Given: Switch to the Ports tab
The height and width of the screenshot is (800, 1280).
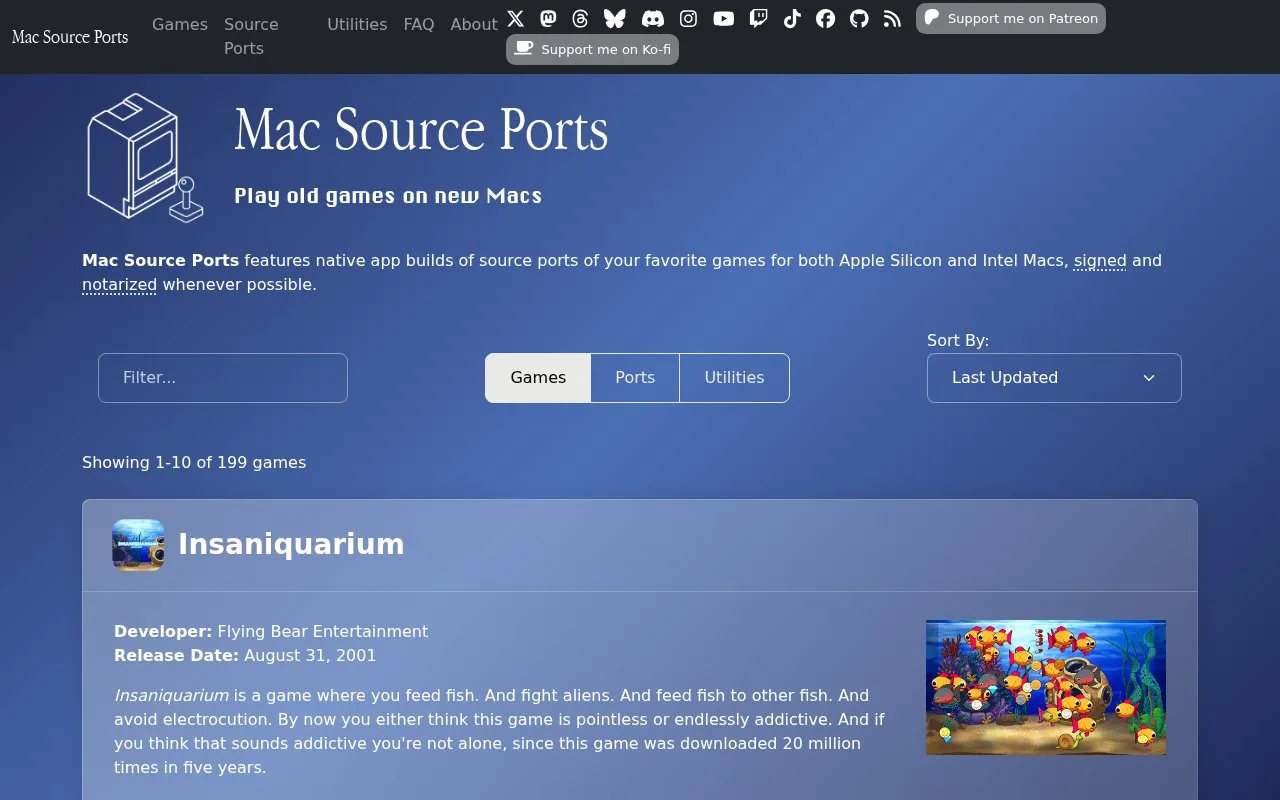Looking at the screenshot, I should (x=635, y=378).
